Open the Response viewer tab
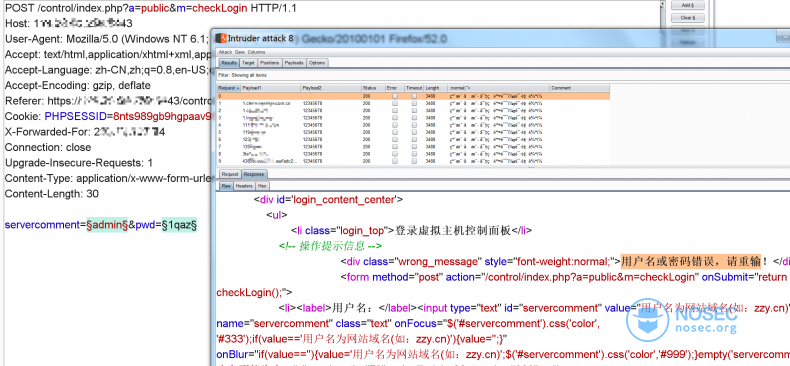790x366 pixels. 254,174
